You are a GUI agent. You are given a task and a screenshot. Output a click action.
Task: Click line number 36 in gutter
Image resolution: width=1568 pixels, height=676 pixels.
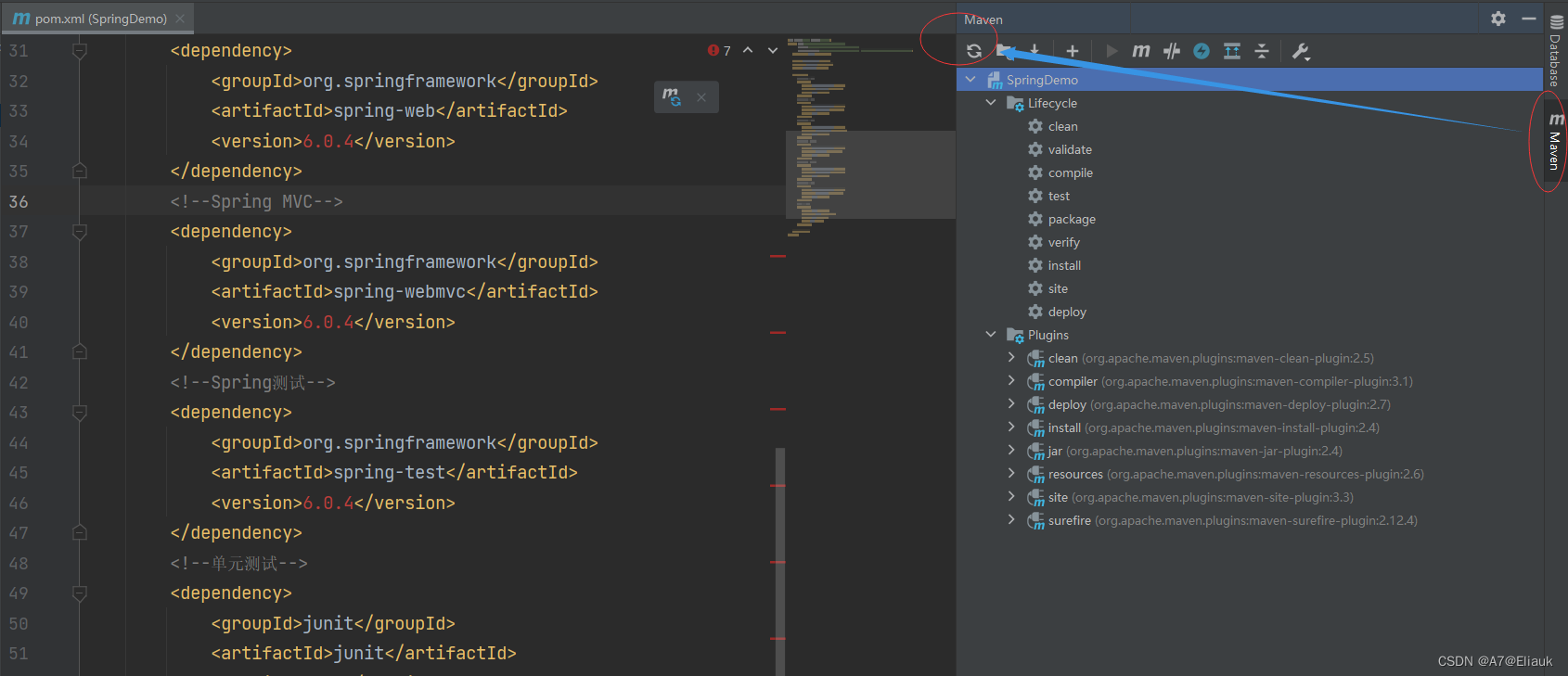pos(19,201)
